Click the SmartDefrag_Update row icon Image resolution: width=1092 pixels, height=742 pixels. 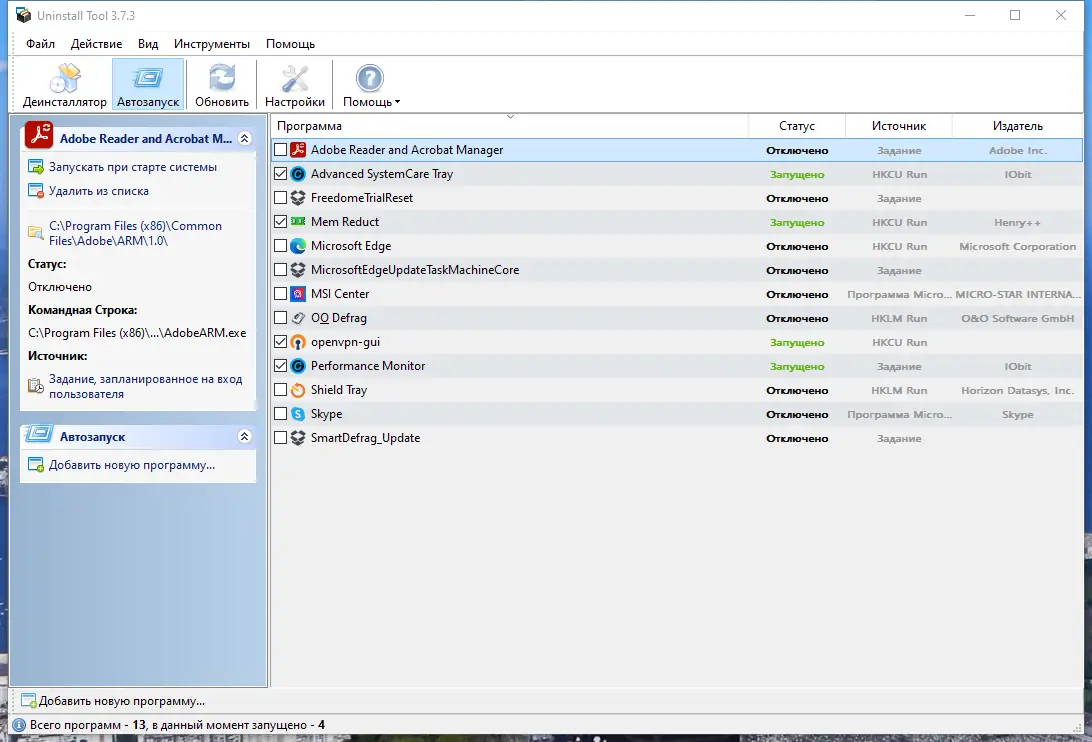tap(298, 438)
